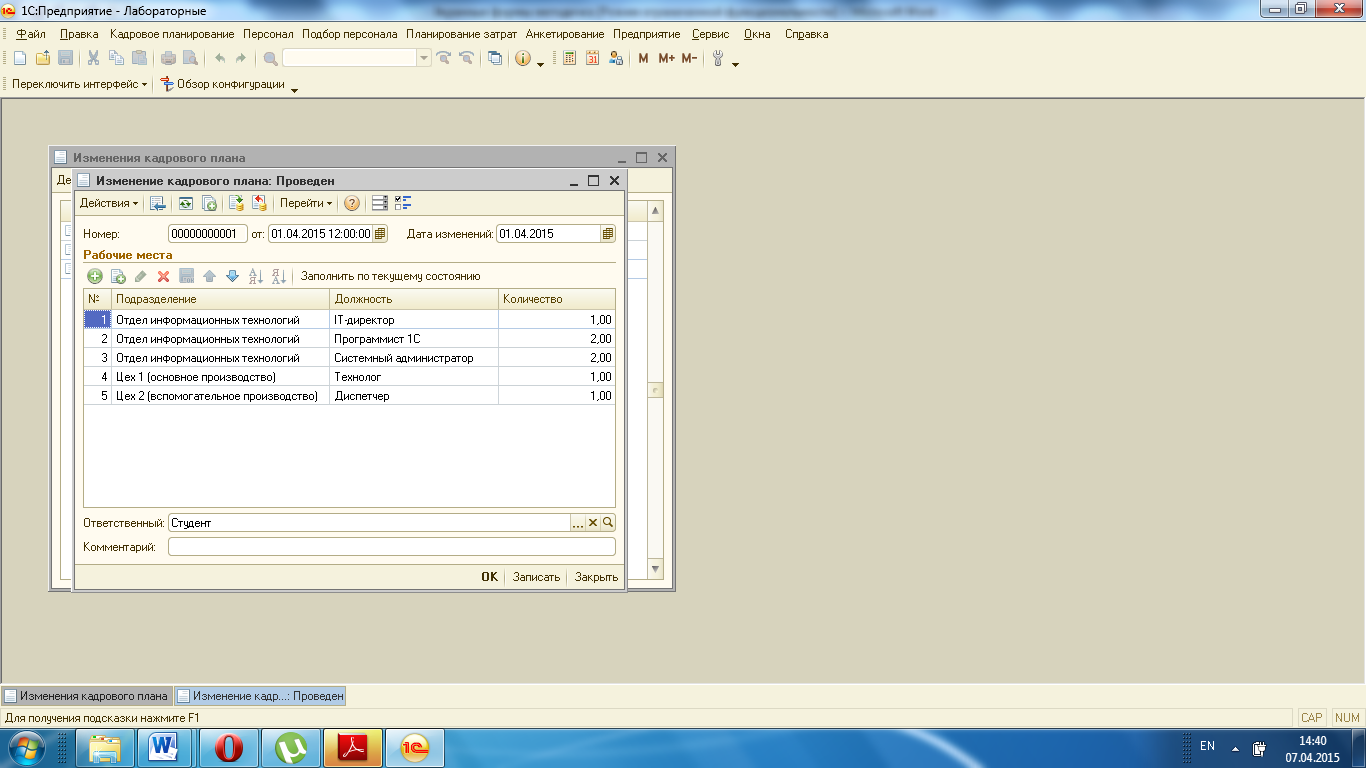Open the Анкетирование menu
This screenshot has width=1366, height=768.
[x=565, y=34]
